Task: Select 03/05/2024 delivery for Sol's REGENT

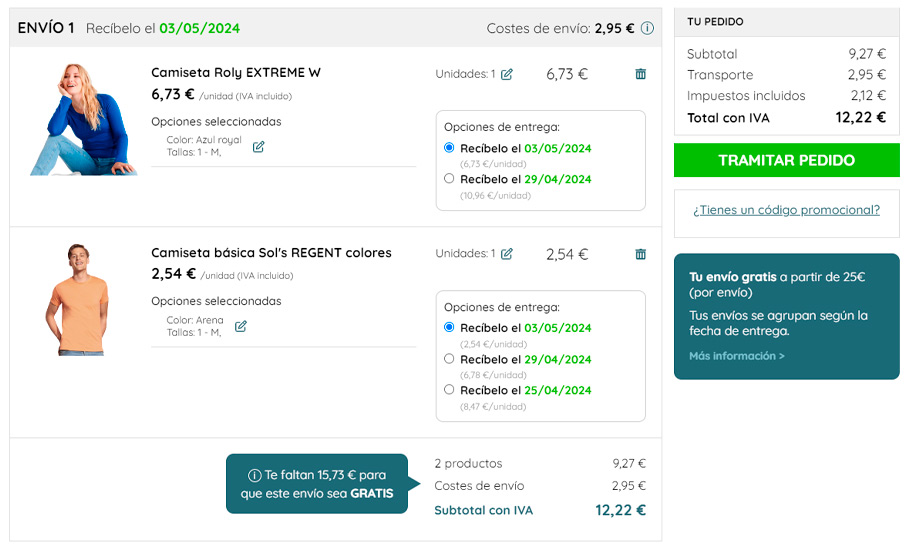Action: (x=449, y=328)
